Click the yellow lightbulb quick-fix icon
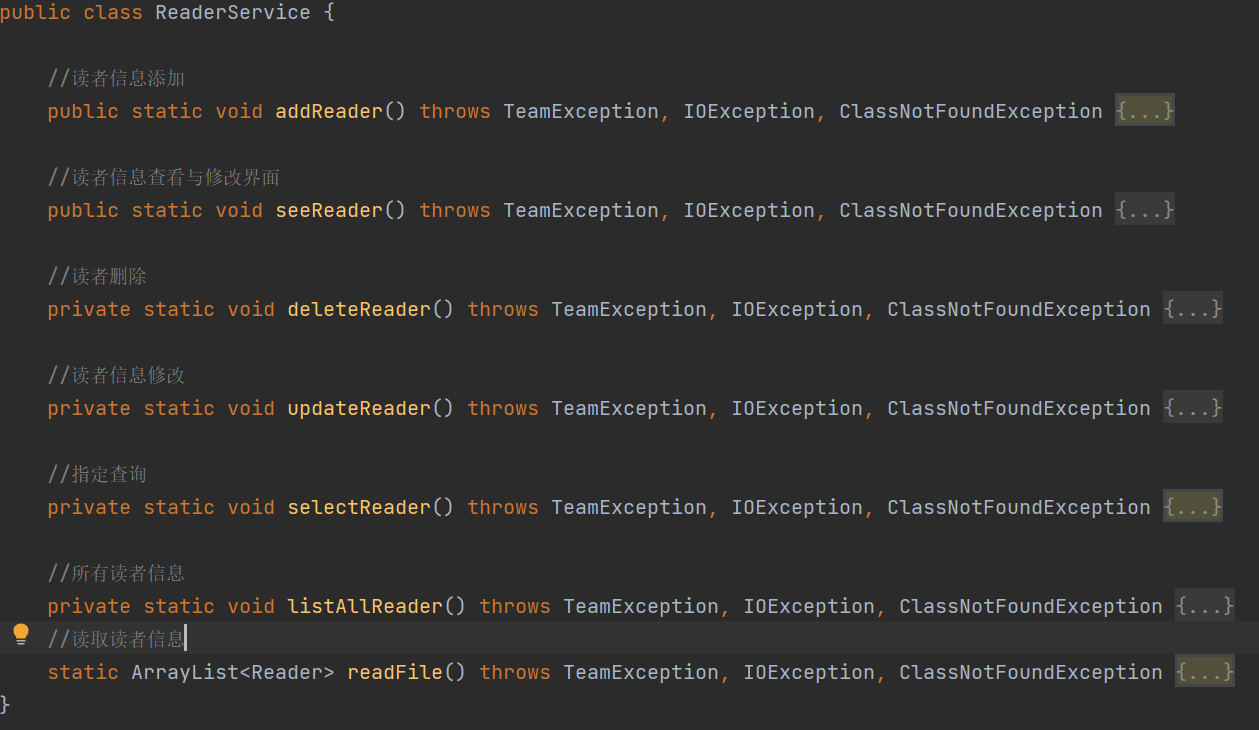This screenshot has height=730, width=1259. (21, 634)
